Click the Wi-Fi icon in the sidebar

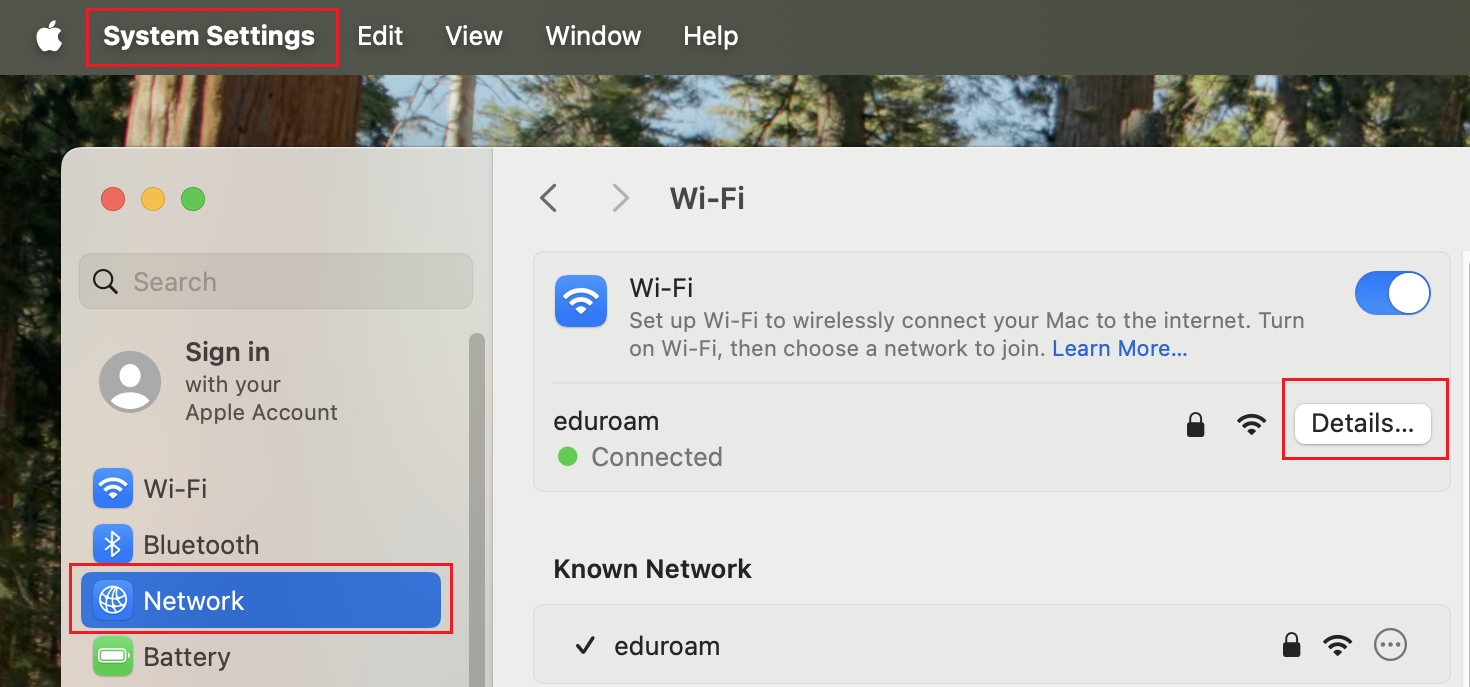coord(113,489)
